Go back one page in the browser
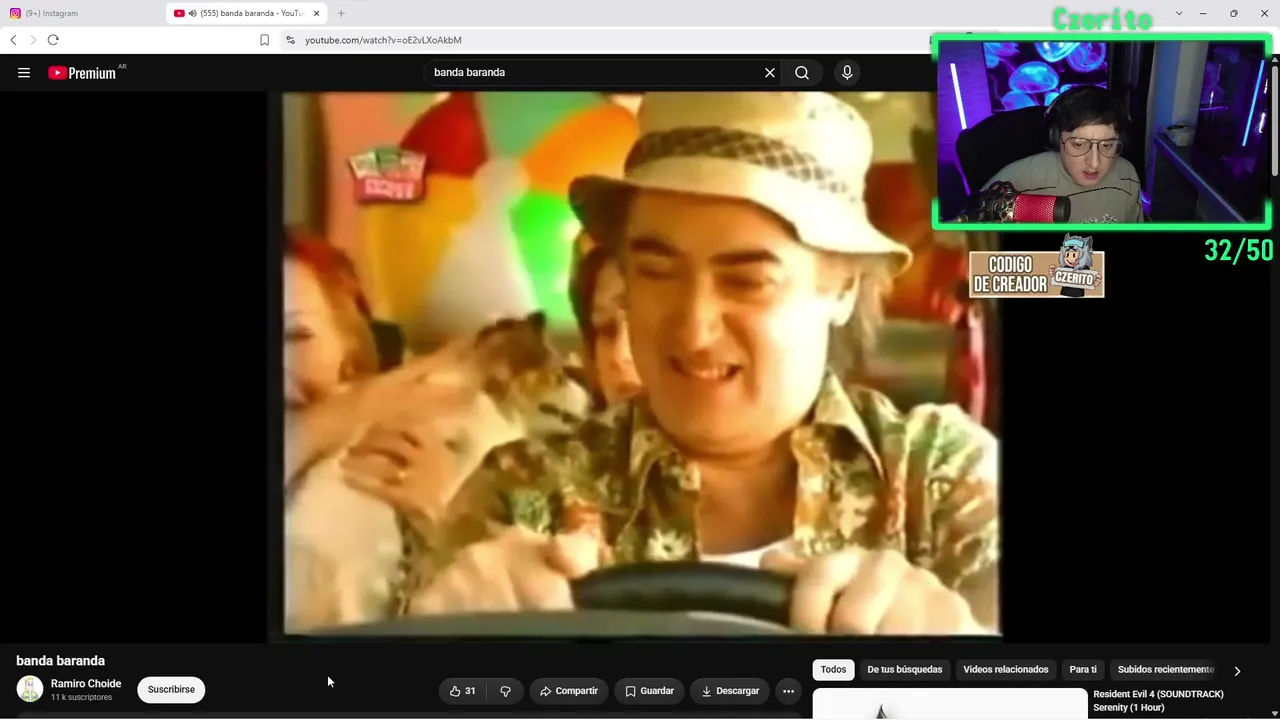 coord(13,40)
